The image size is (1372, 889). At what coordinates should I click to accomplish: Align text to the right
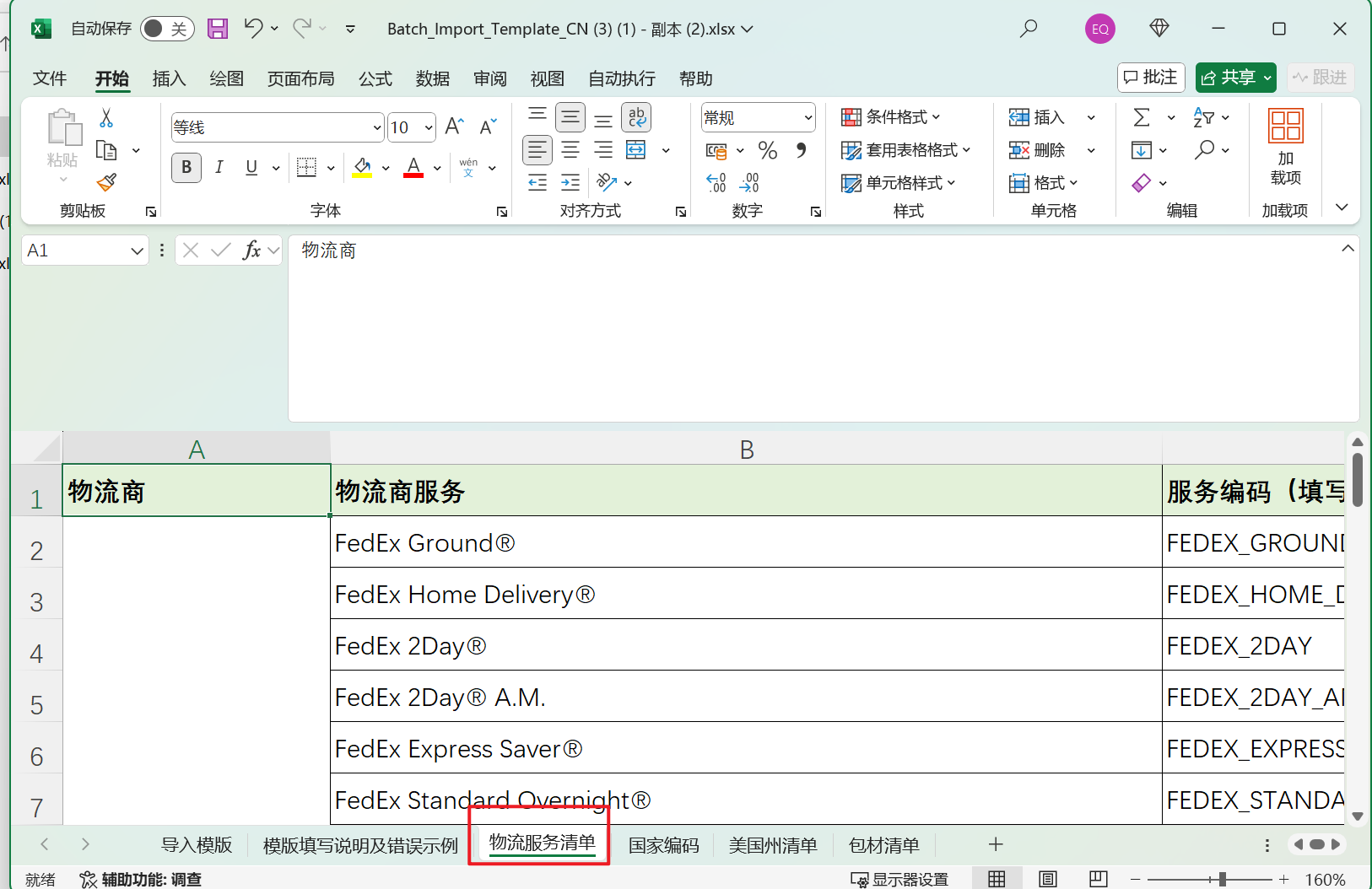603,150
